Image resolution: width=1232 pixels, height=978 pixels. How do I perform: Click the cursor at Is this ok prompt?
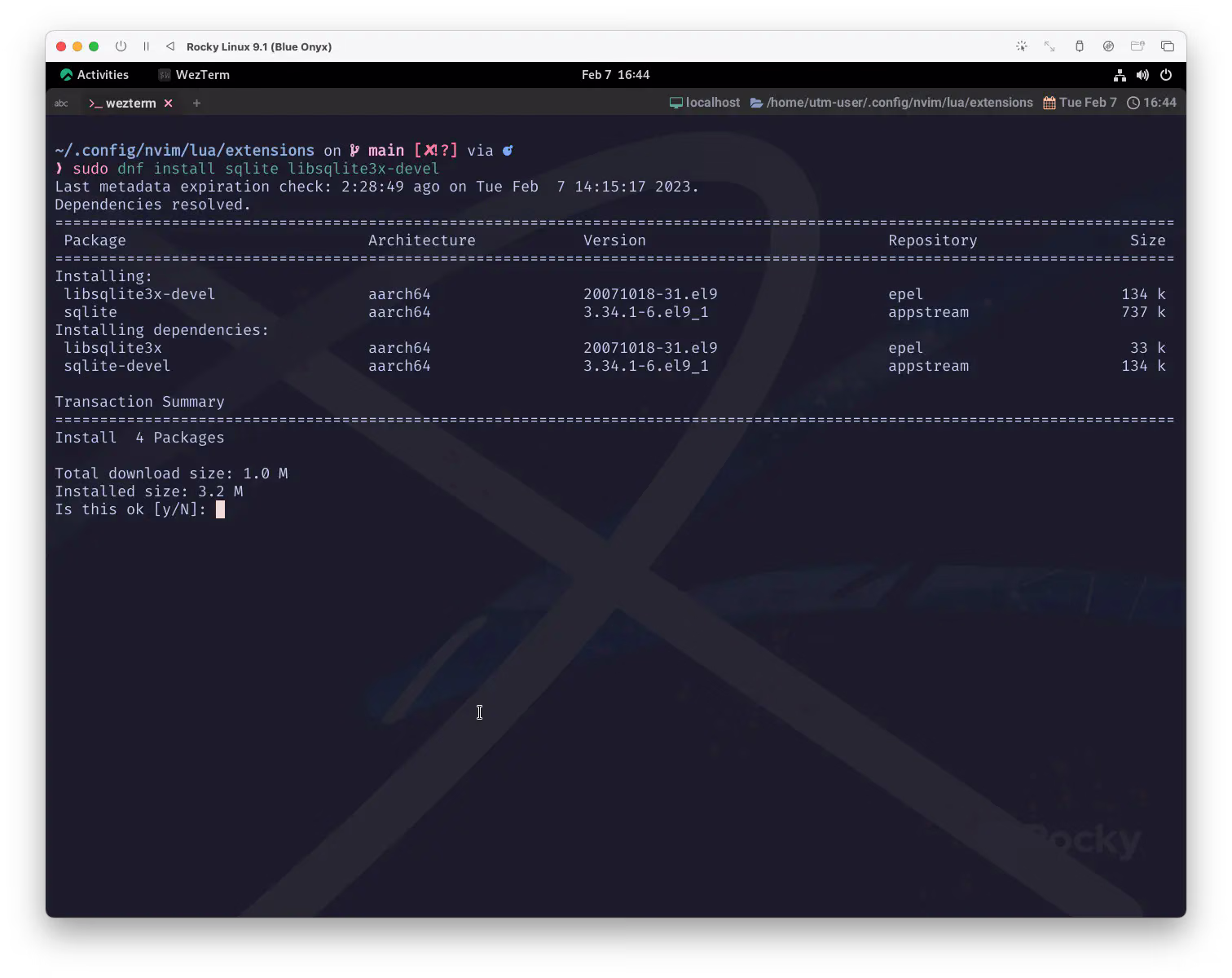click(220, 509)
